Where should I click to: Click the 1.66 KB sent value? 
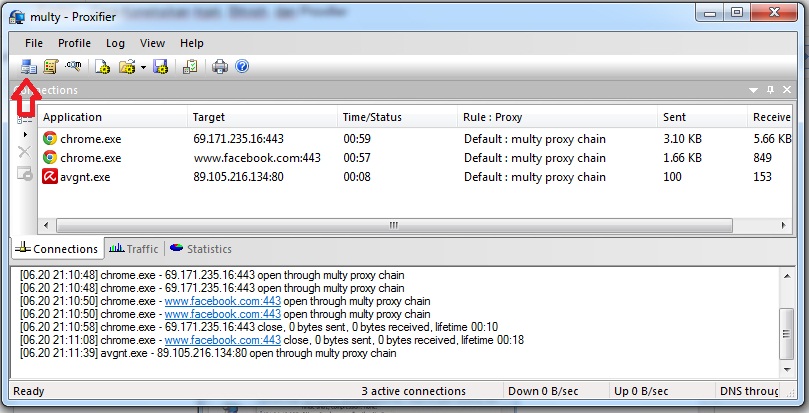682,158
